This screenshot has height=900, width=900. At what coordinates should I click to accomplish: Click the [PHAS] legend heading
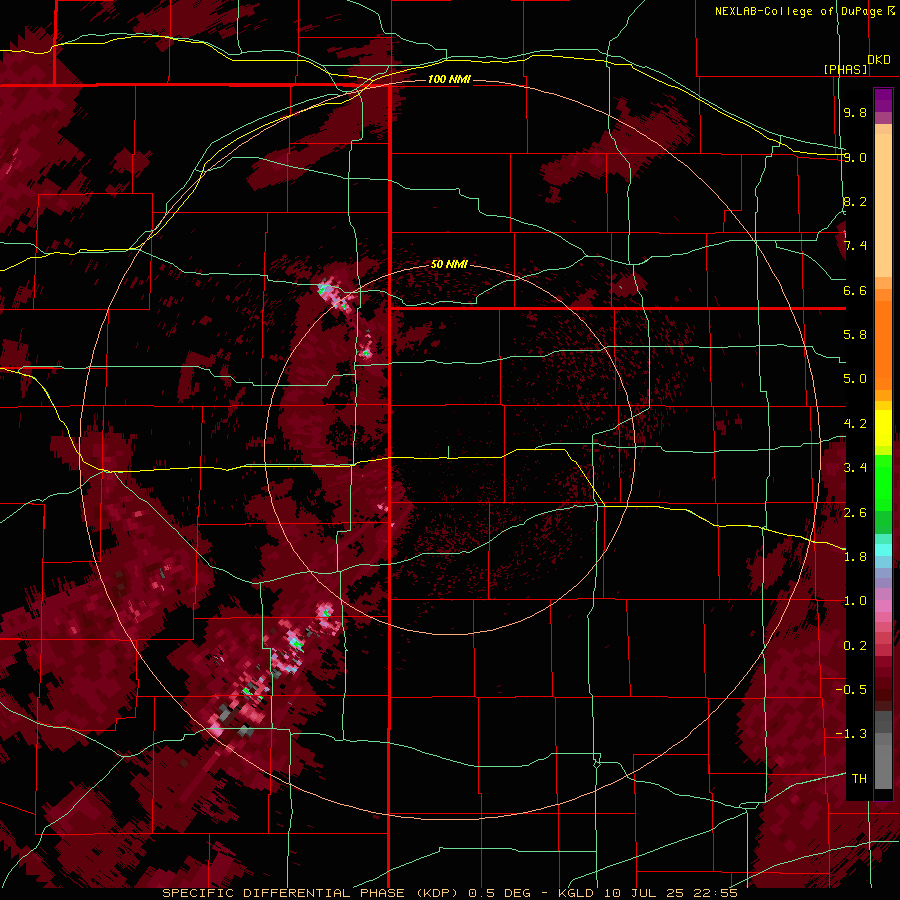coord(845,69)
